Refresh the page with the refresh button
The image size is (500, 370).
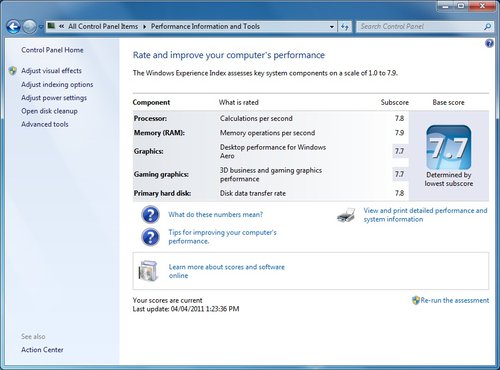point(345,27)
